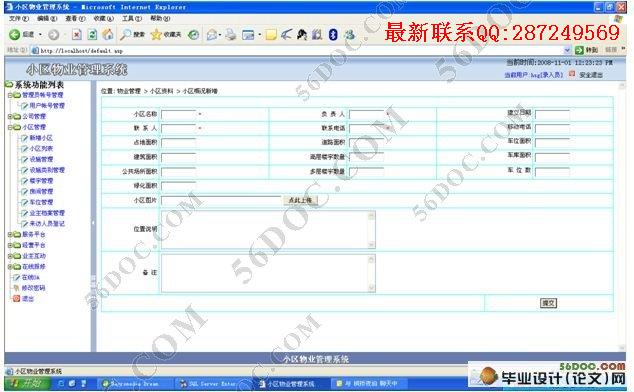Open the 查看 menu
The image size is (634, 392).
pyautogui.click(x=75, y=19)
